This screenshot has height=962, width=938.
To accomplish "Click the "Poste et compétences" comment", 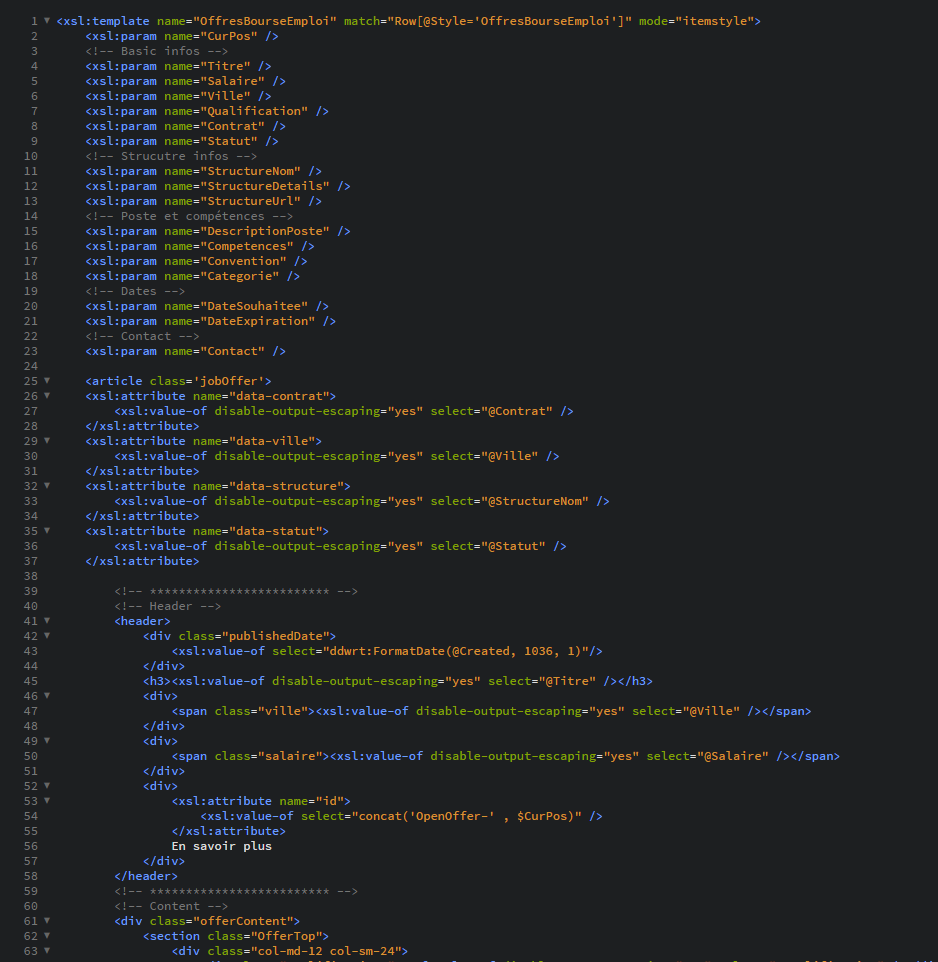I will coord(189,216).
